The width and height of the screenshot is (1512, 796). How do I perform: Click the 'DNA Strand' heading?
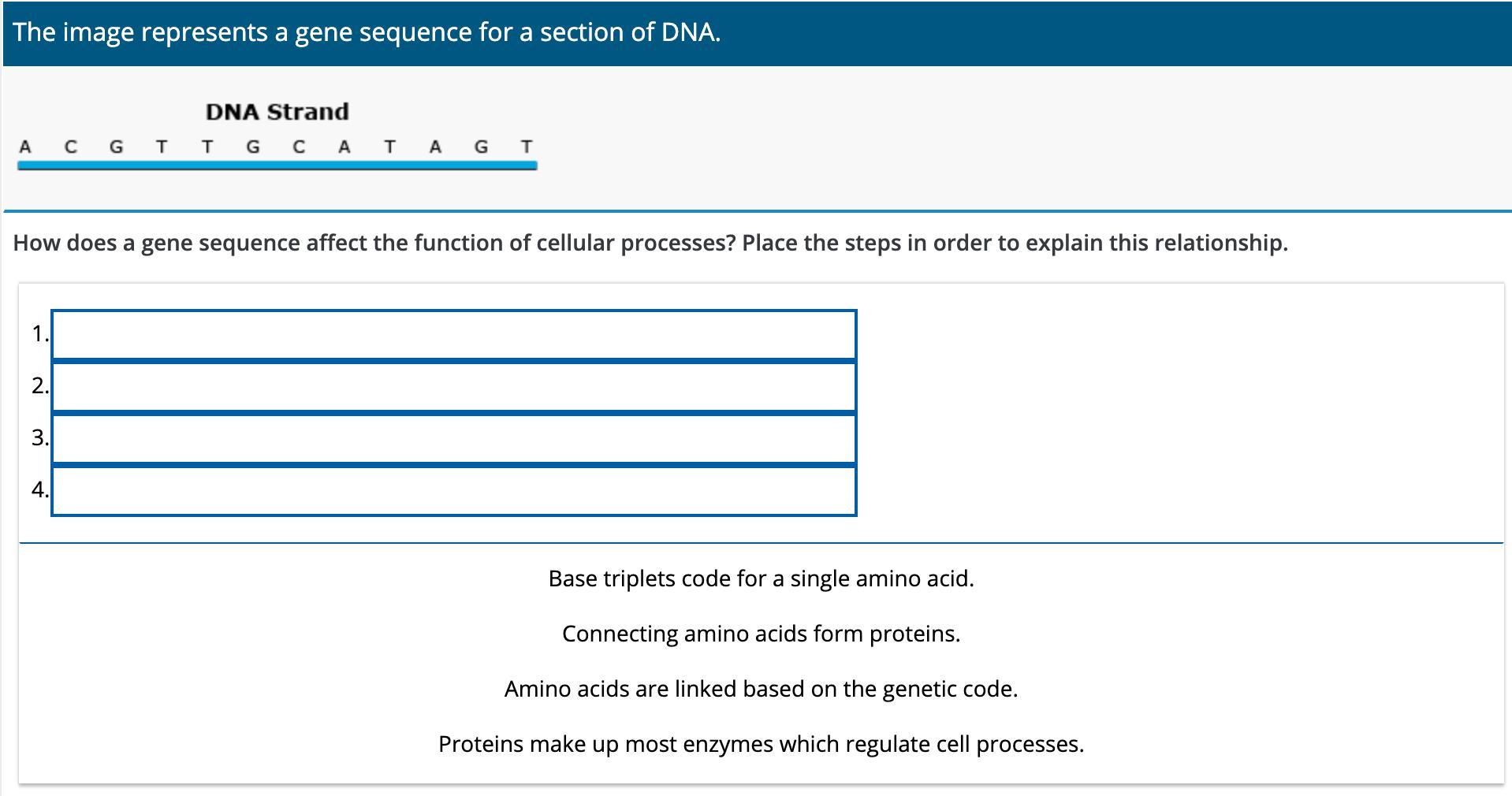pyautogui.click(x=277, y=112)
